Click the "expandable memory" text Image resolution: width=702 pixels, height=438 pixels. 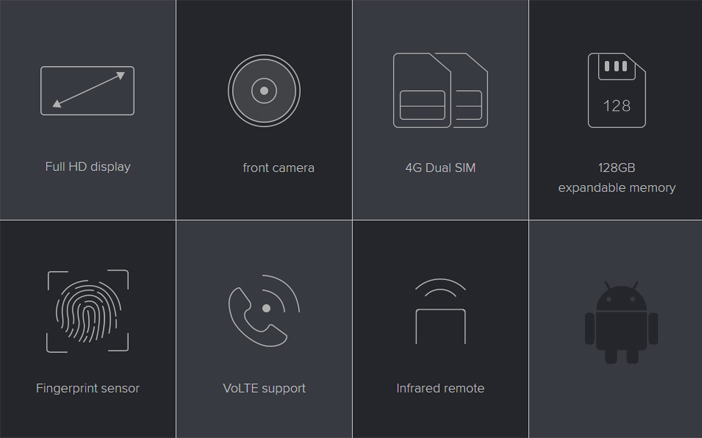tap(617, 188)
